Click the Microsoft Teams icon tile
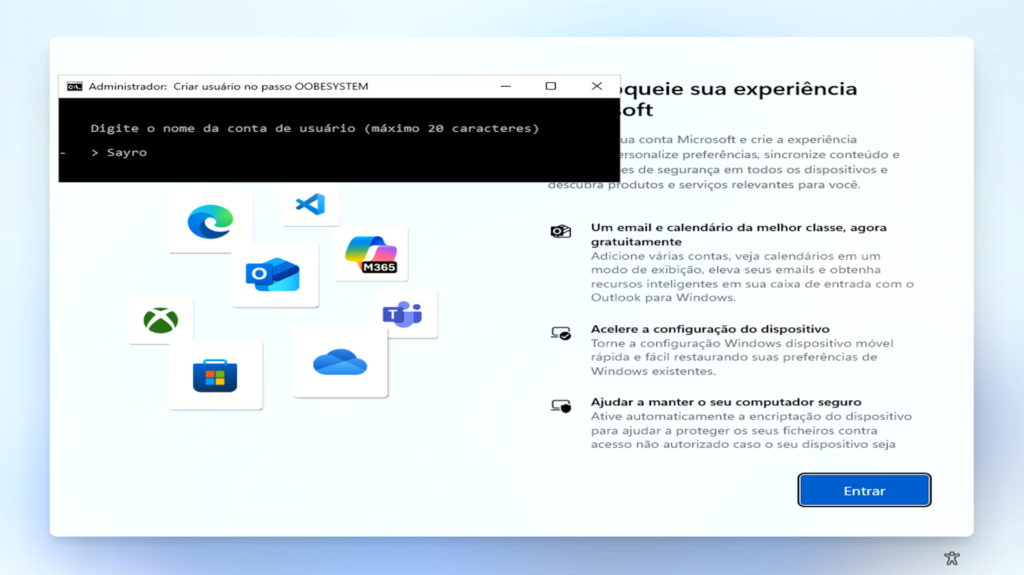The width and height of the screenshot is (1024, 575). point(405,314)
